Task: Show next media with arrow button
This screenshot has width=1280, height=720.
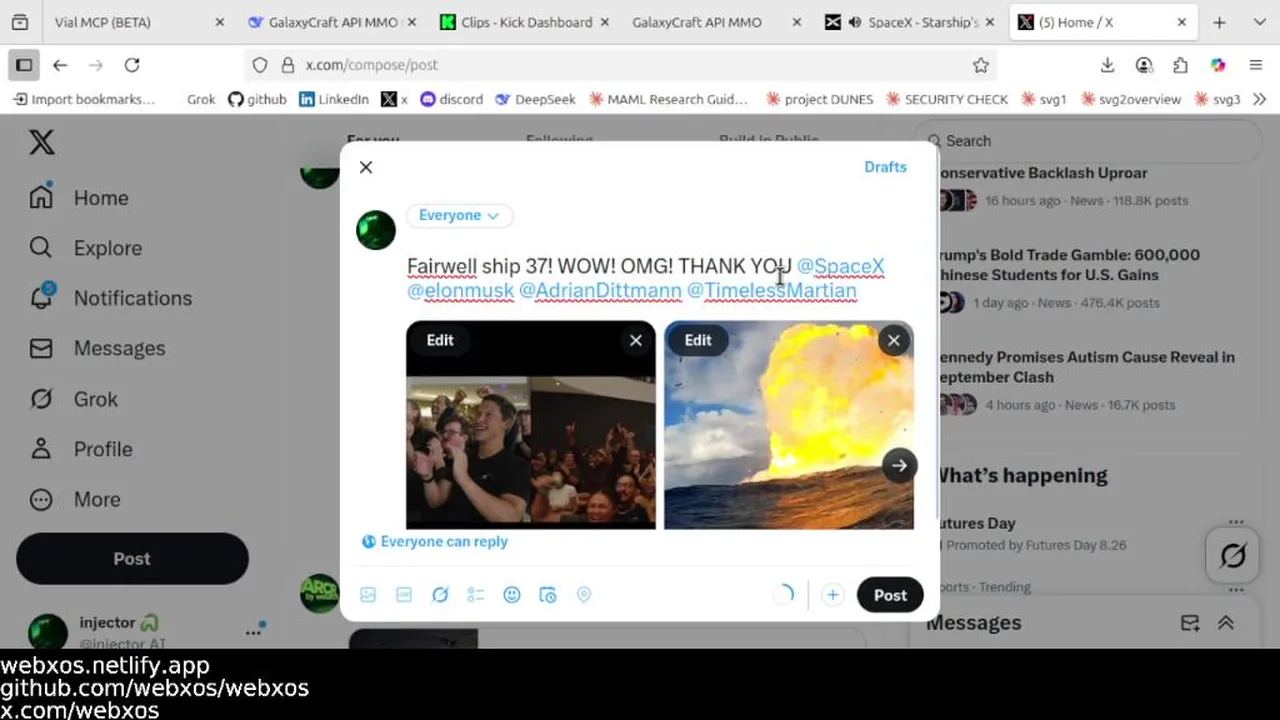Action: [899, 465]
